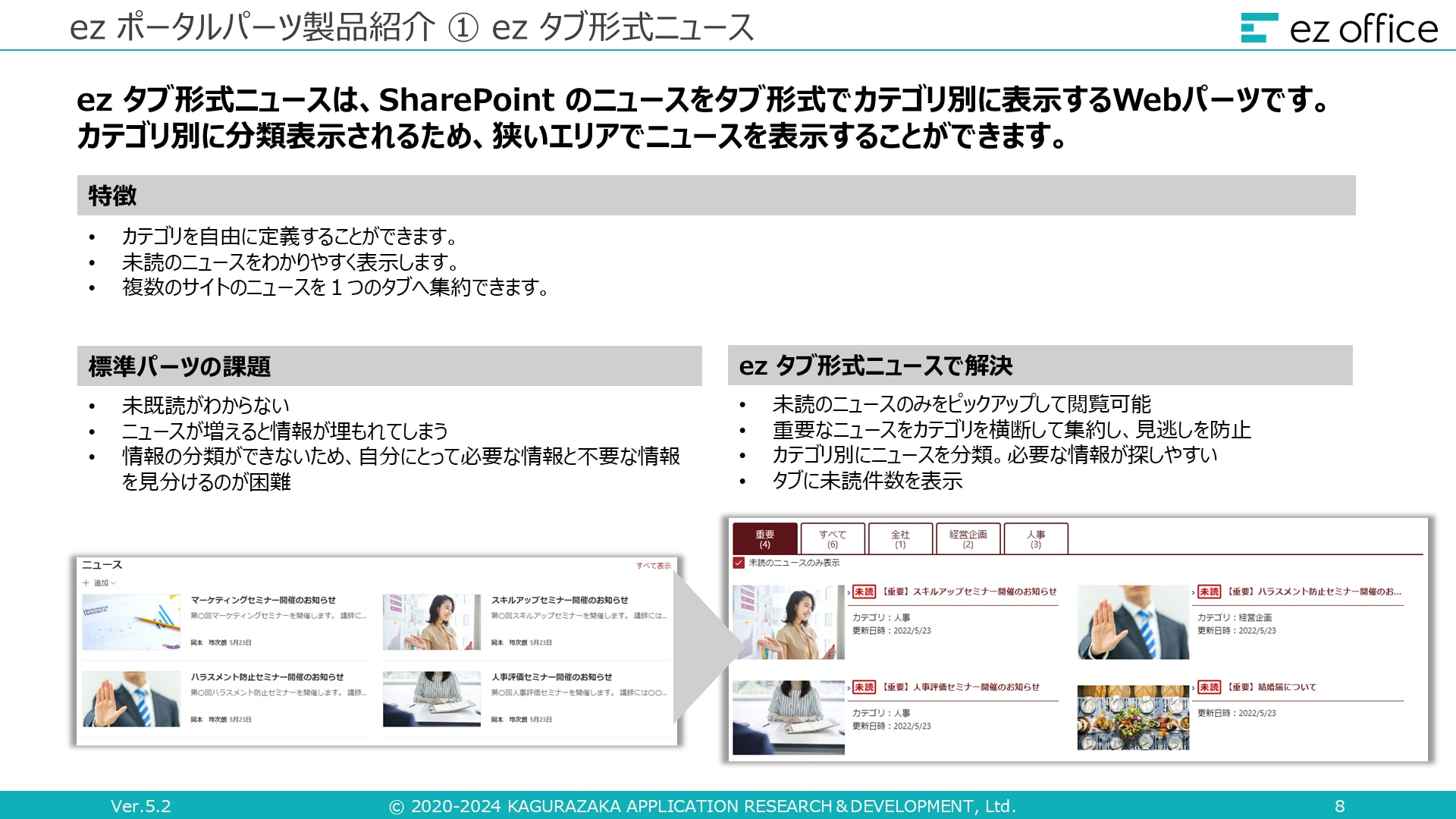
Task: Click the 結婚届 food table image
Action: click(x=1133, y=717)
